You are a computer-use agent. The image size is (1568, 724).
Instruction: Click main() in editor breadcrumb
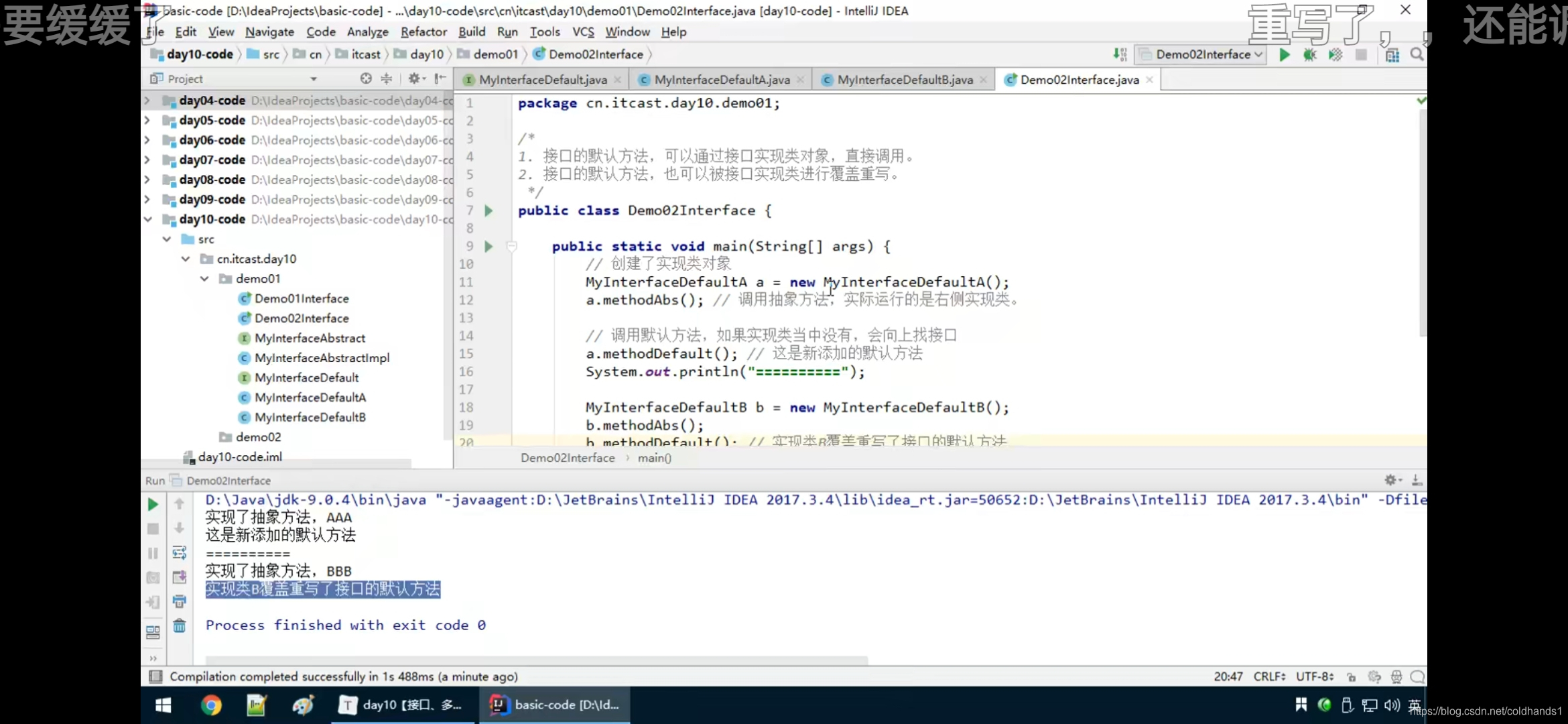654,458
